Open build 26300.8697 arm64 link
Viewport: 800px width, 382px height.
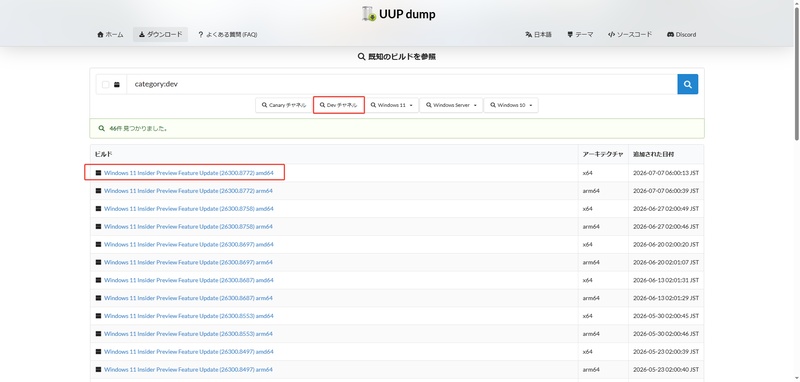188,262
